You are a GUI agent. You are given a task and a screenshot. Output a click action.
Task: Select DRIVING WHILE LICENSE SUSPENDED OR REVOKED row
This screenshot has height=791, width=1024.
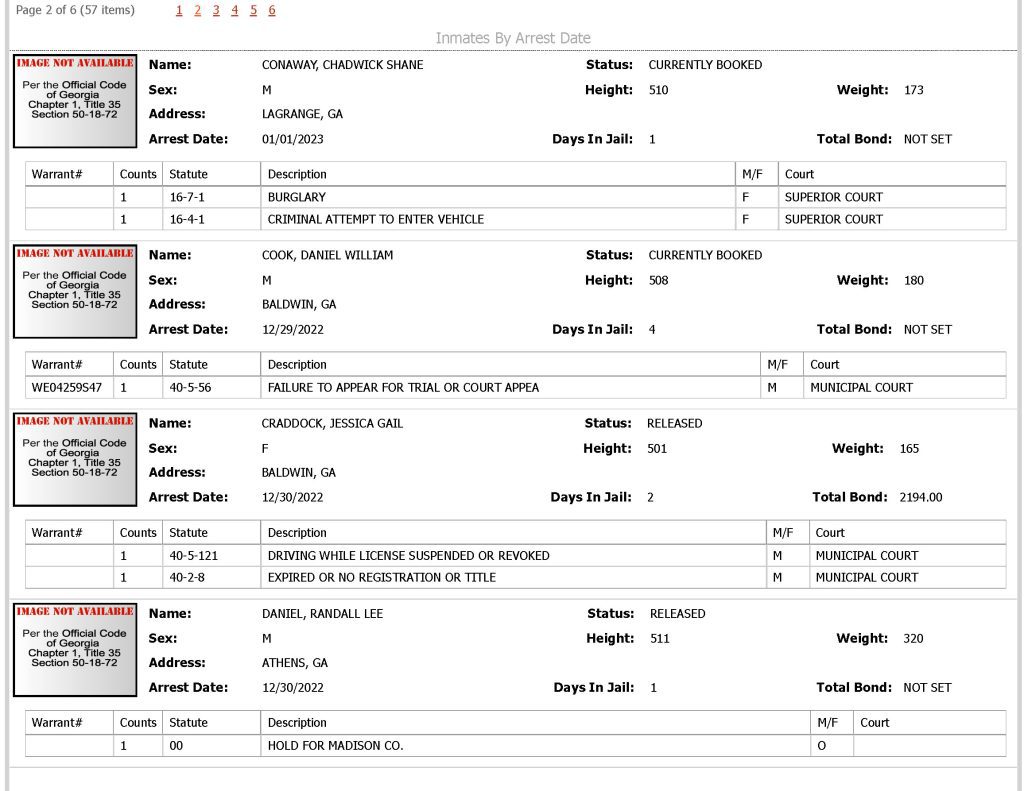pyautogui.click(x=515, y=556)
